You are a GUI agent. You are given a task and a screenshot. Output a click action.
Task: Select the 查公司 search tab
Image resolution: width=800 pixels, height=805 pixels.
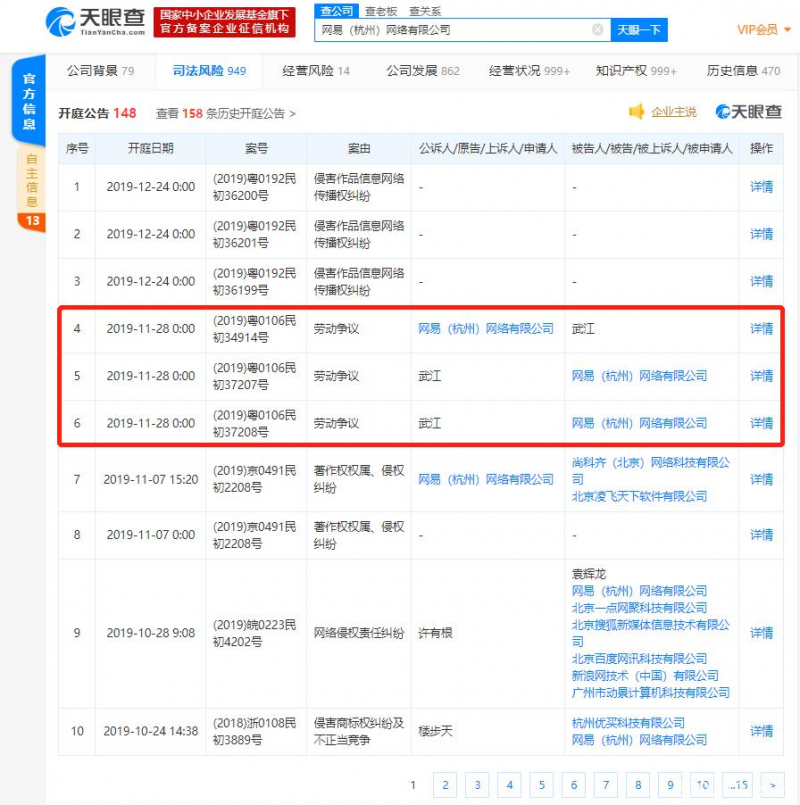(336, 11)
